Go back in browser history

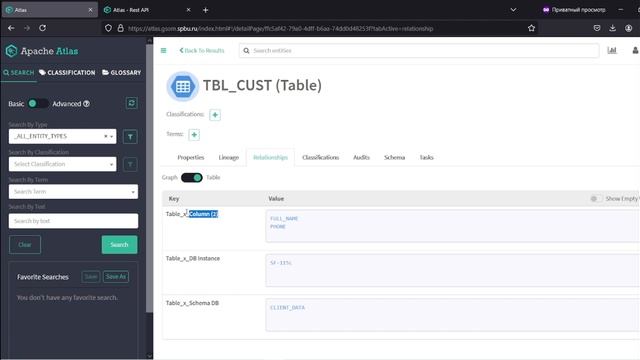11,28
